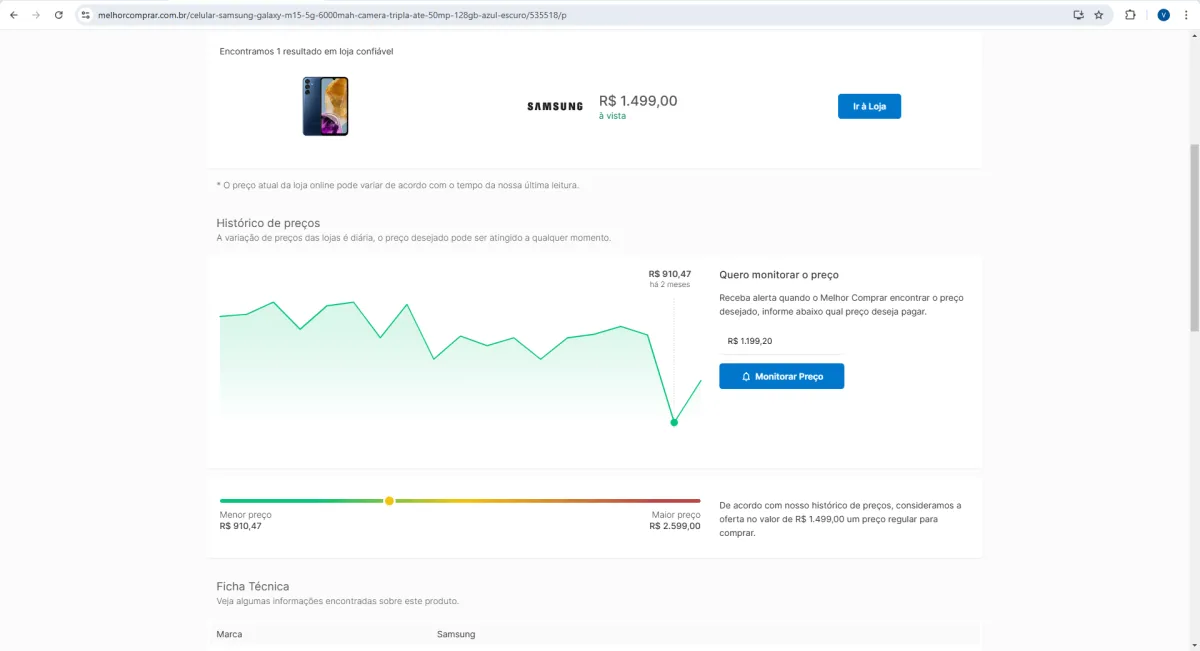1200x651 pixels.
Task: Click the R$ 910,47 chart tooltip label
Action: [x=669, y=274]
